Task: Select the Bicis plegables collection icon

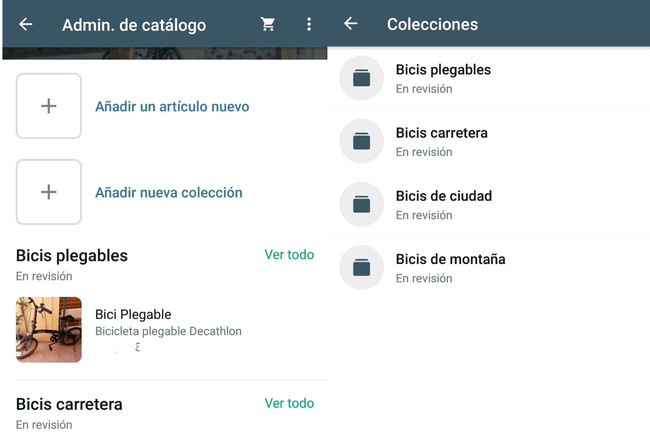Action: pos(362,78)
